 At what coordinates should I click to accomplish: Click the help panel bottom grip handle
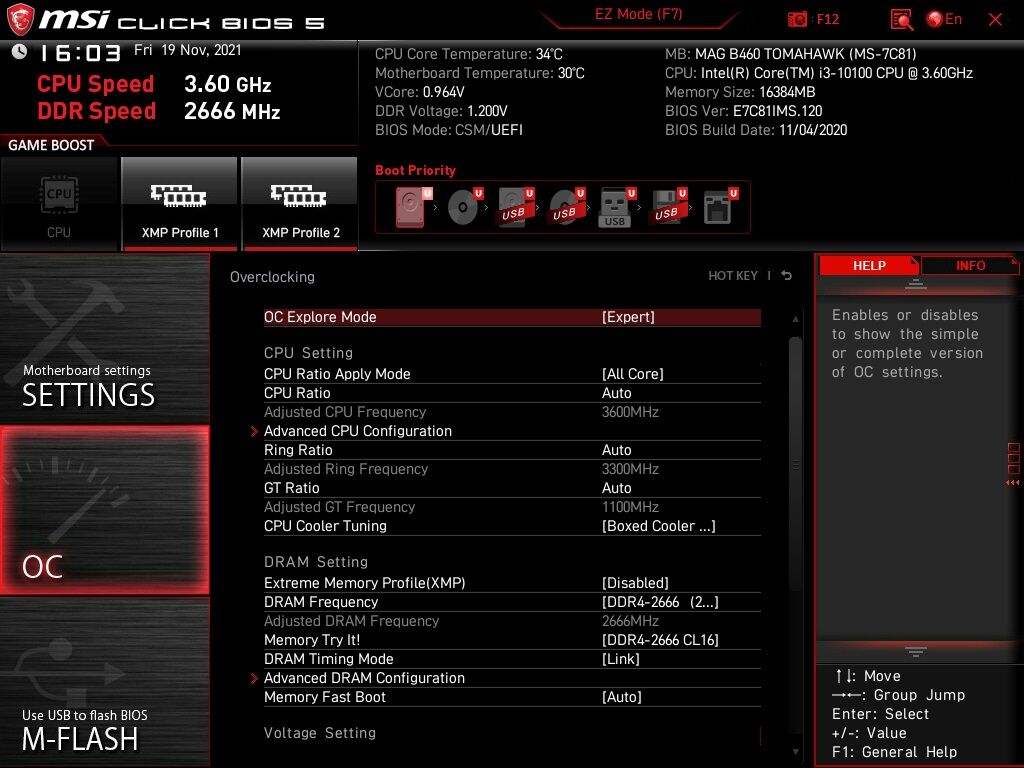(916, 652)
